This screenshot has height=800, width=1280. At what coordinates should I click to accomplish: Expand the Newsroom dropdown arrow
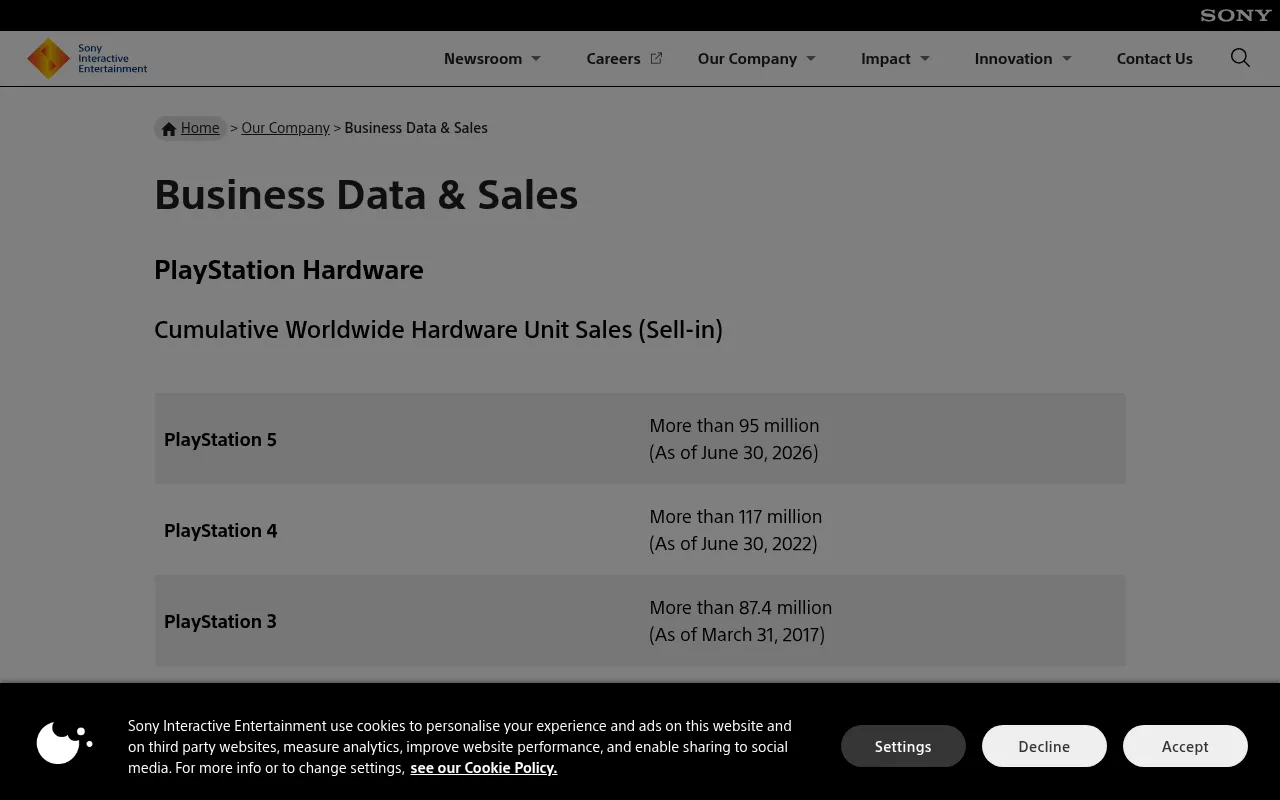[x=536, y=58]
